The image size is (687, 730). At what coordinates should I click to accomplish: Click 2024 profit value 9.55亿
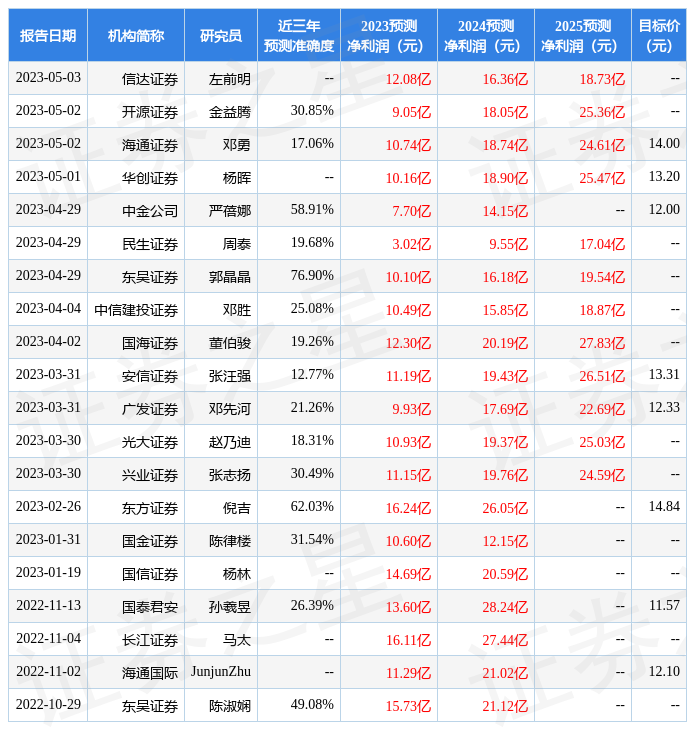tap(509, 244)
